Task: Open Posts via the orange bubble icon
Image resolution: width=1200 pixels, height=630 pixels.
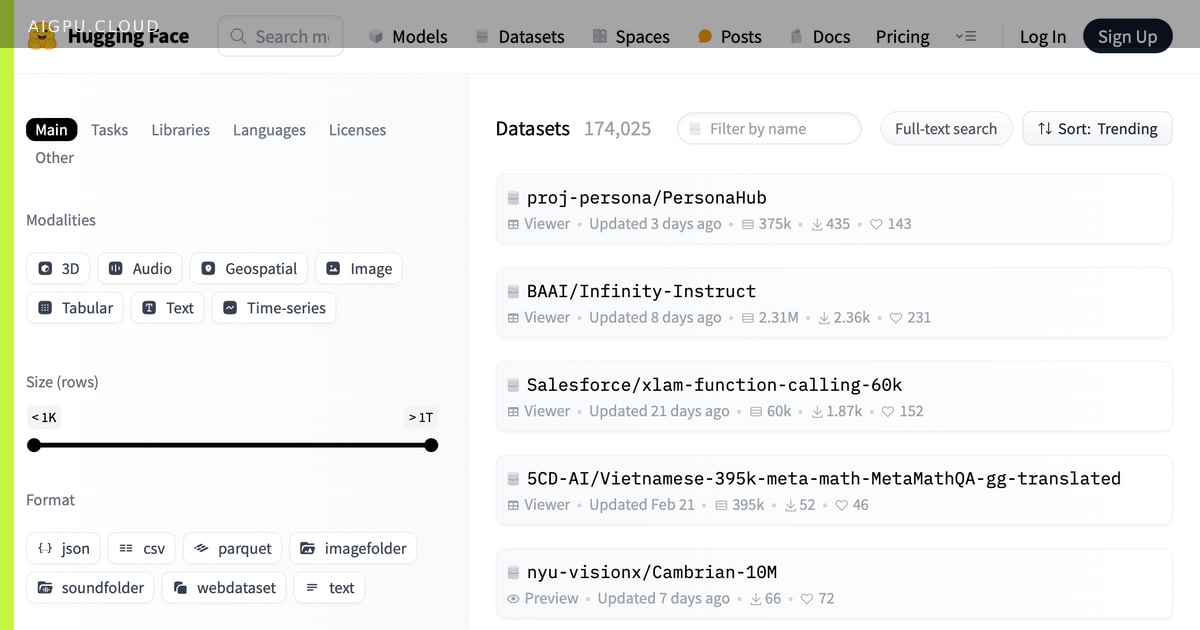Action: click(705, 36)
